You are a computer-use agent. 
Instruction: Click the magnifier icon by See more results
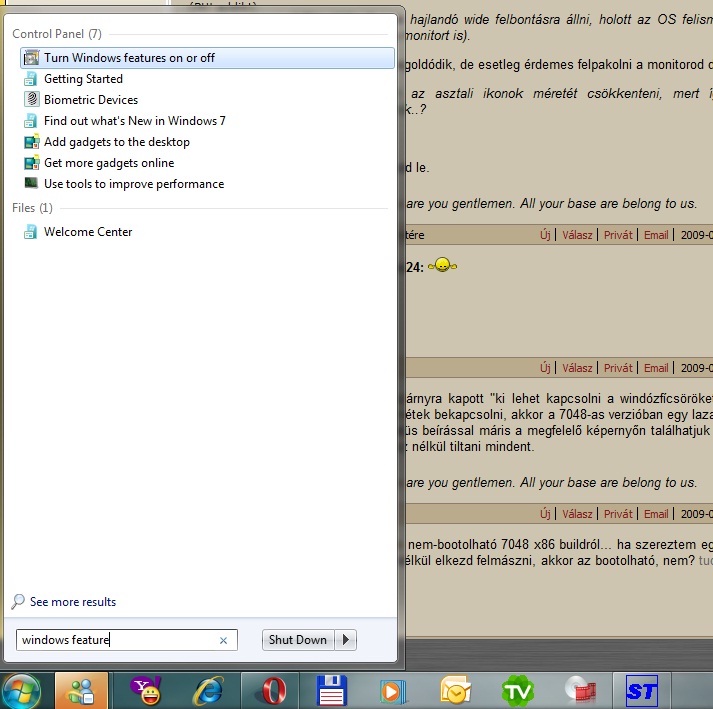(18, 601)
